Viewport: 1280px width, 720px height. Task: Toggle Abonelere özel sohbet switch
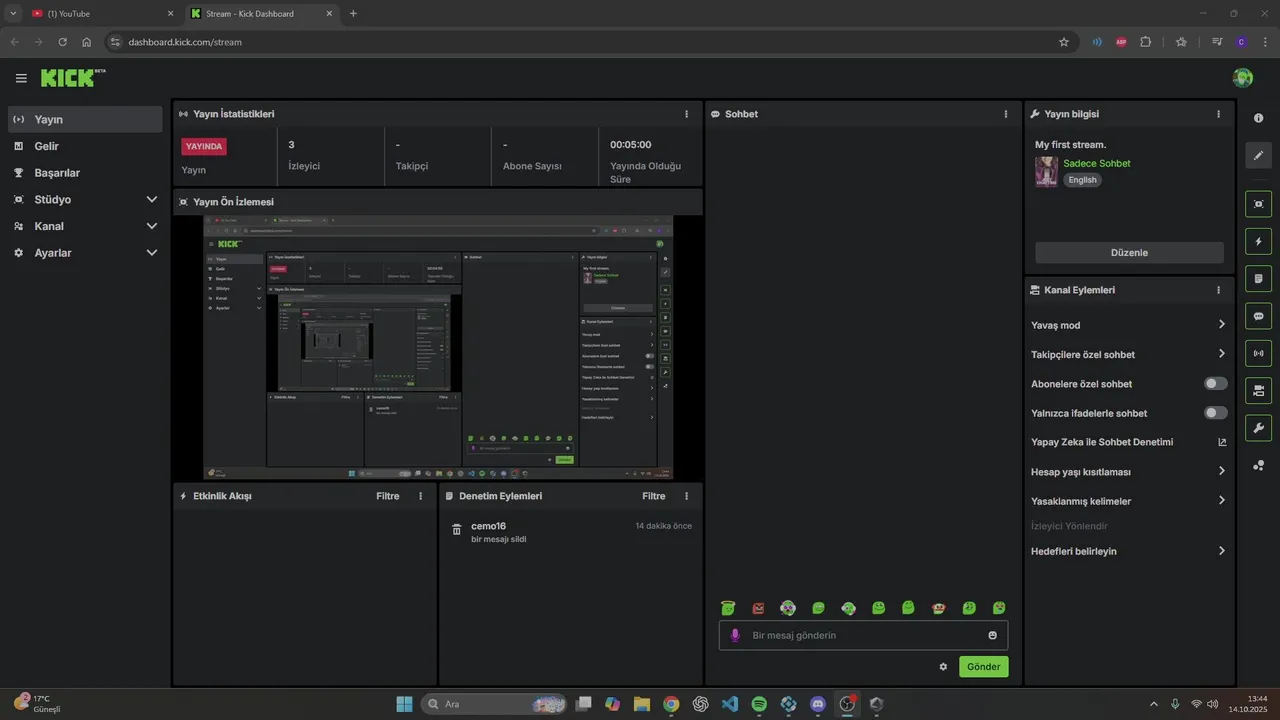1215,384
